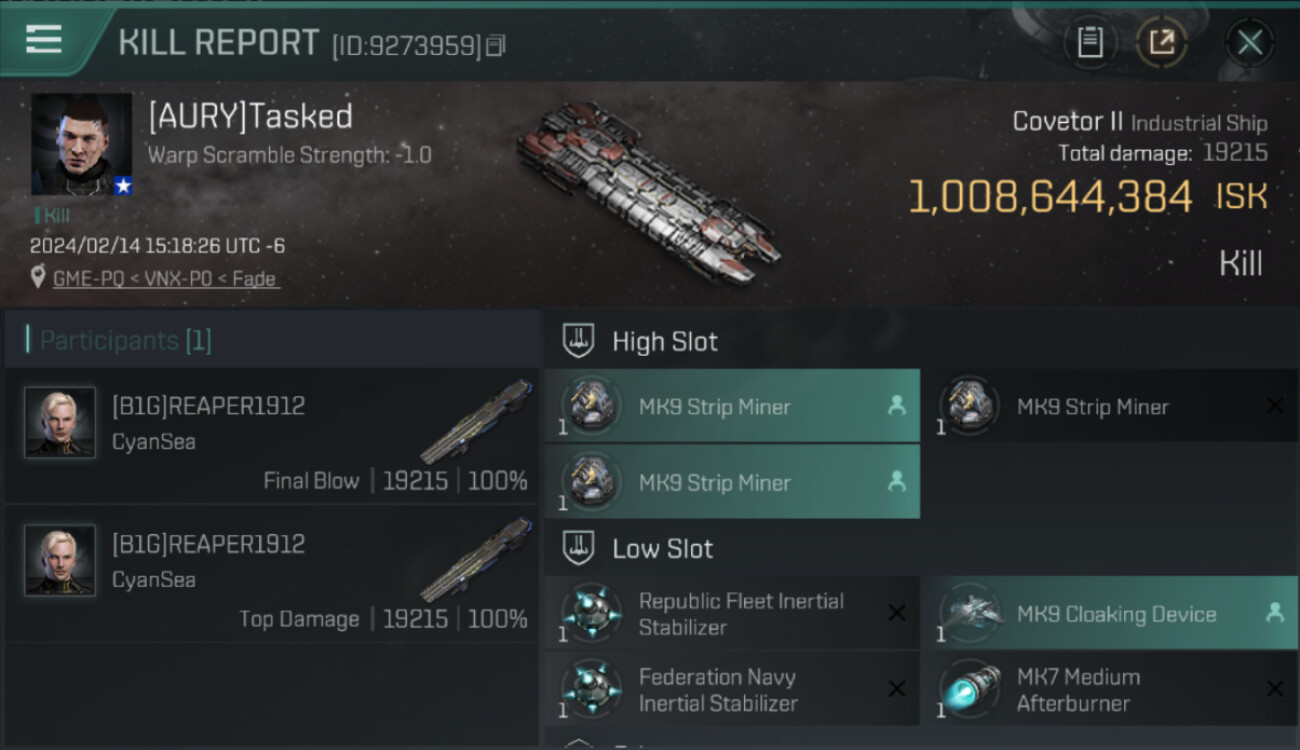Image resolution: width=1300 pixels, height=750 pixels.
Task: Open REAPER1912 Top Damage portrait
Action: (x=60, y=560)
